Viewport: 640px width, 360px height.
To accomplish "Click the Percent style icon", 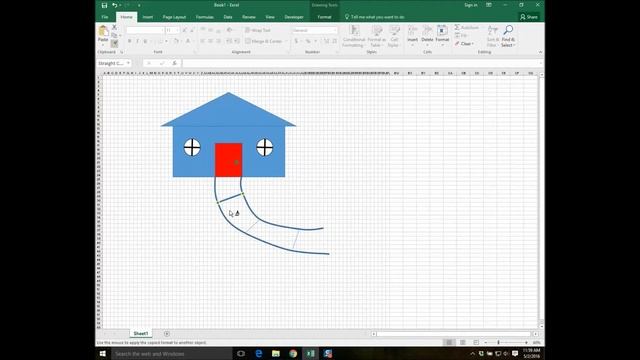I will [x=308, y=41].
